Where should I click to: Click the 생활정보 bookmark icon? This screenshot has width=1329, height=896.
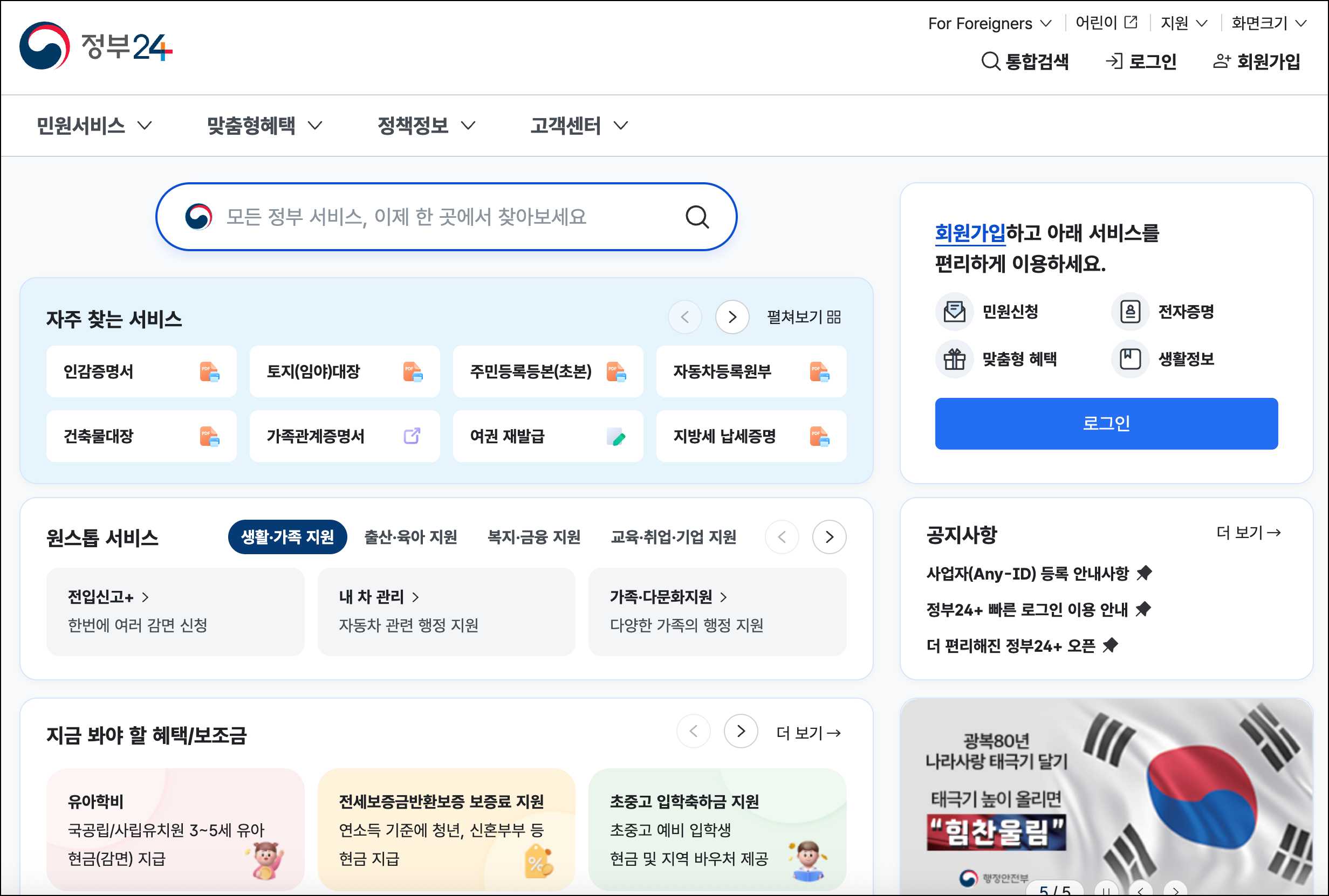(x=1129, y=360)
